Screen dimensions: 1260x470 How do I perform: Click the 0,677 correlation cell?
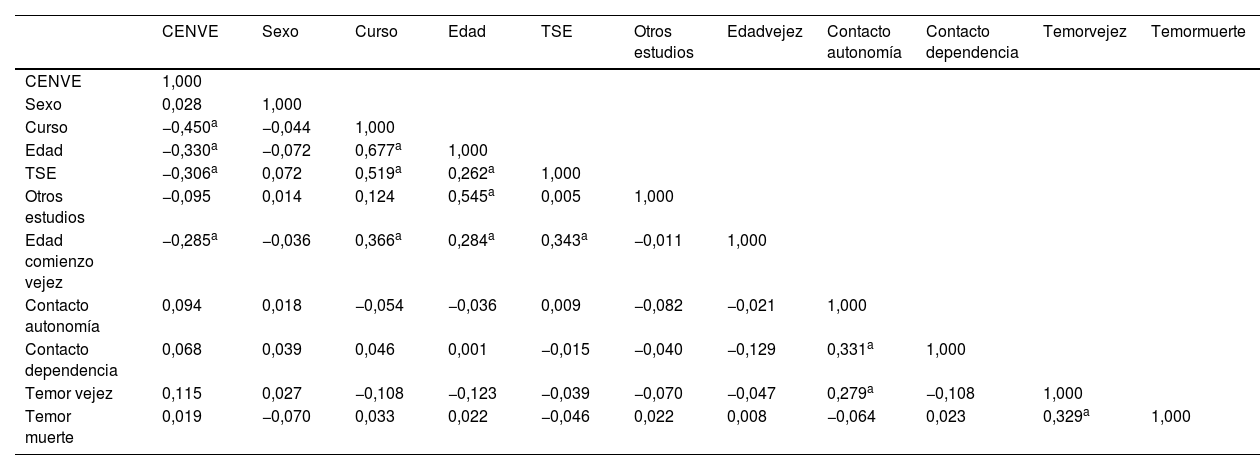coord(377,150)
